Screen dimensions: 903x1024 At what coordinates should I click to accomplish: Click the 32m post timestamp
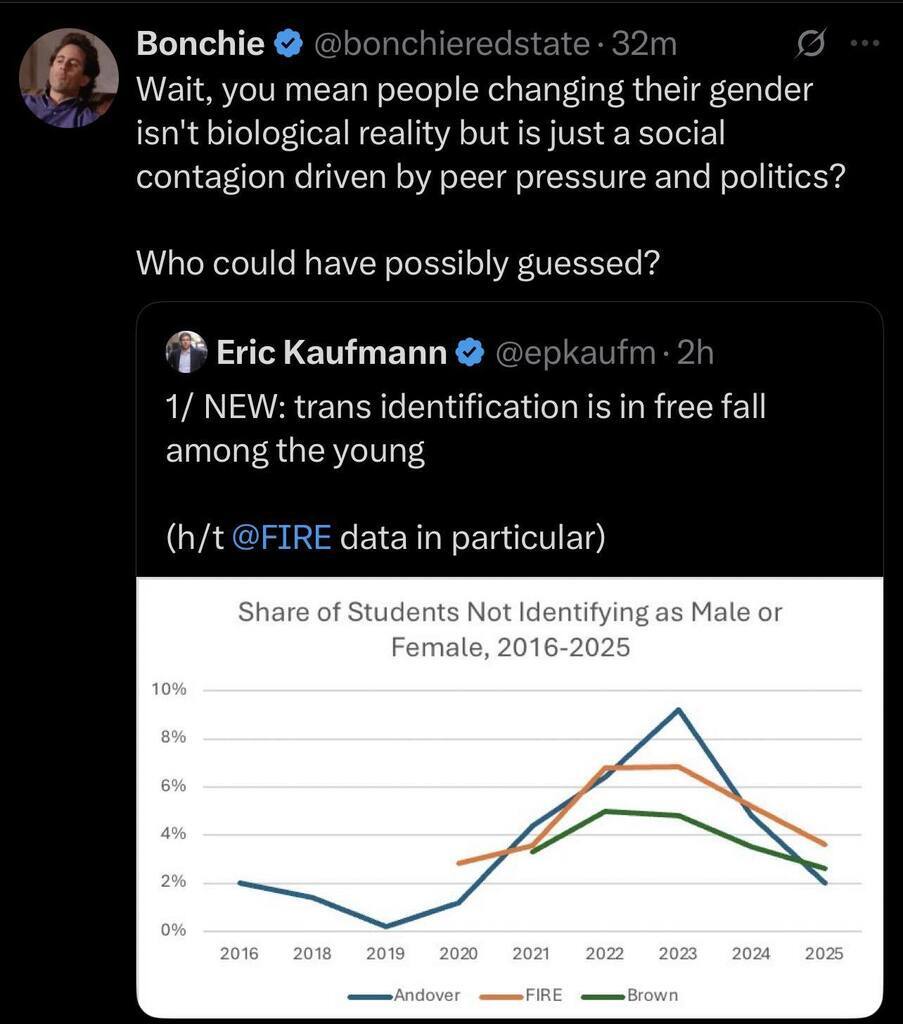644,44
